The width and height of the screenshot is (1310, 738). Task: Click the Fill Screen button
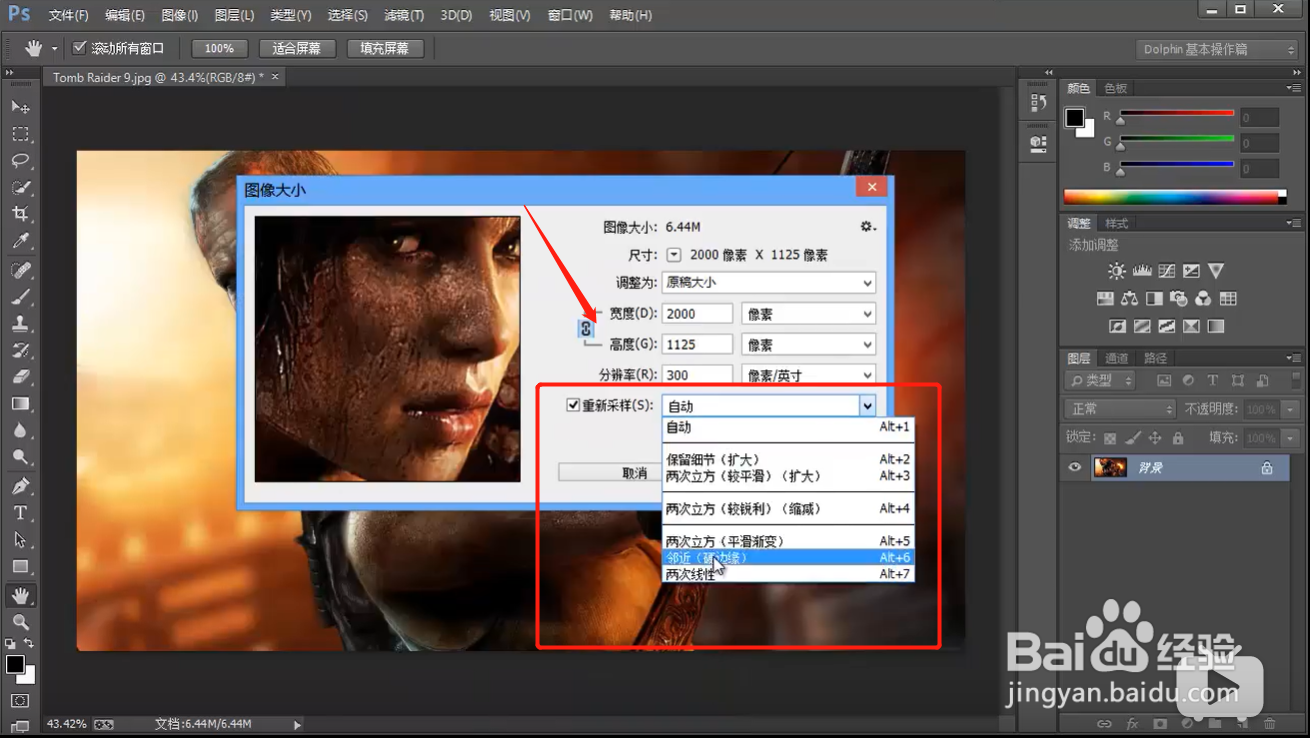[385, 48]
